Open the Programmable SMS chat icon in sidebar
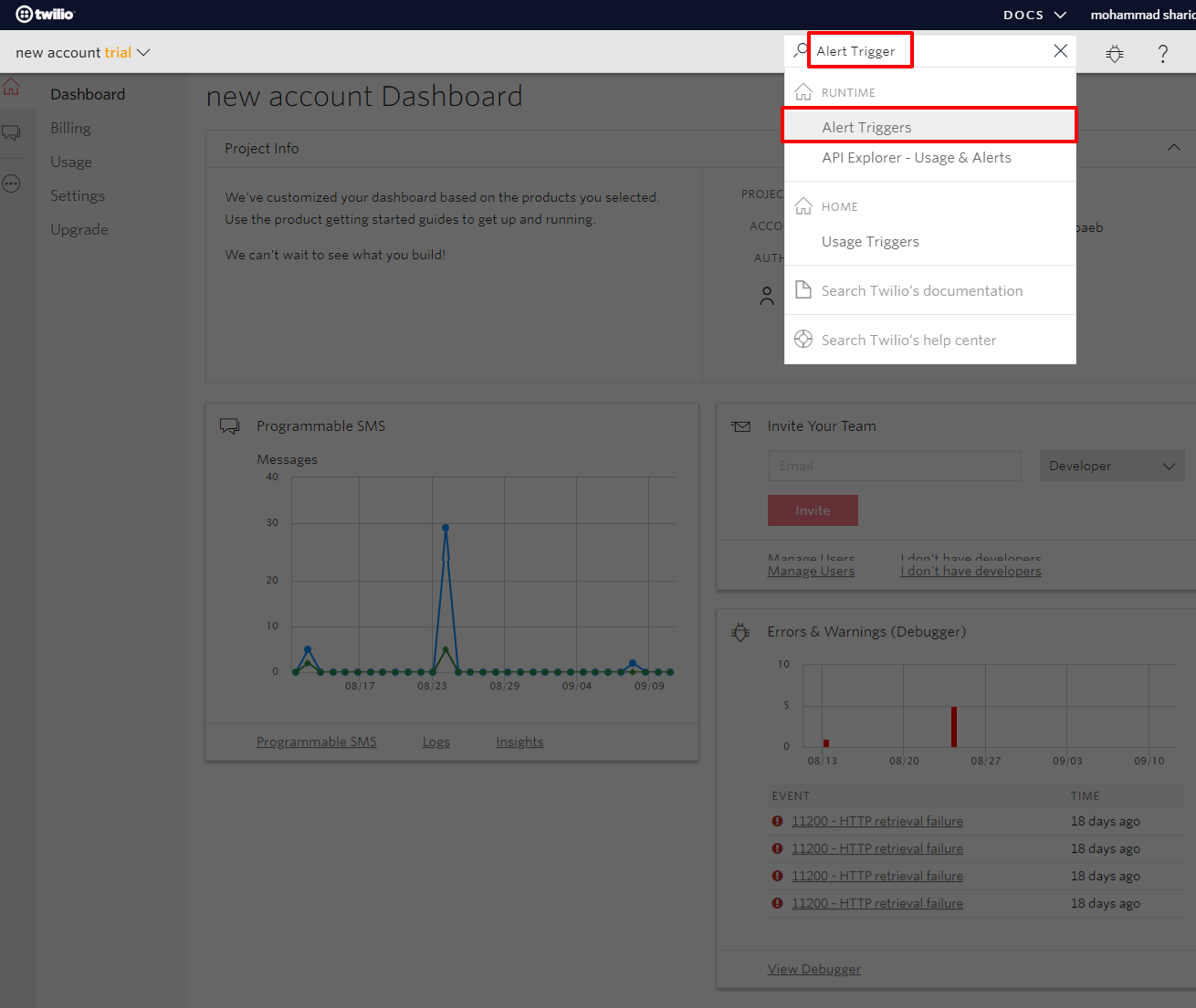 pos(11,133)
